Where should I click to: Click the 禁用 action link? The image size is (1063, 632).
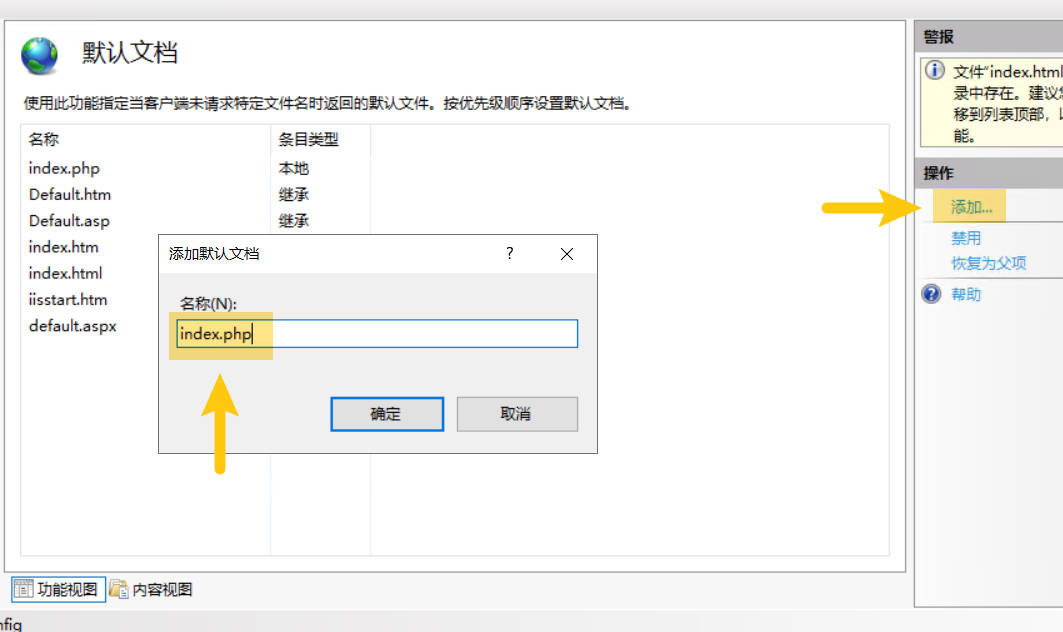coord(966,238)
